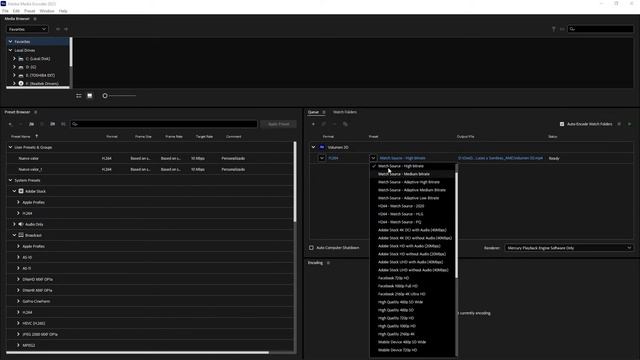Open the Edit menu
This screenshot has height=360, width=640.
tap(16, 11)
